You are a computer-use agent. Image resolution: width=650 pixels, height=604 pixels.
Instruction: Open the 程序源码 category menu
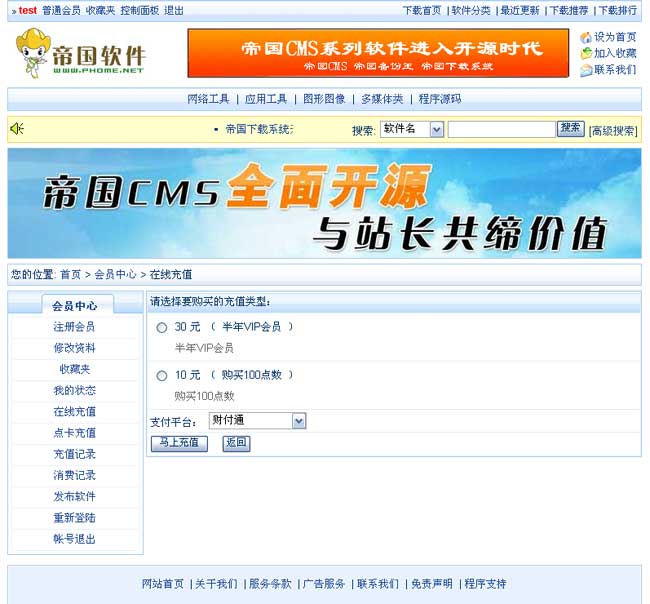(440, 99)
